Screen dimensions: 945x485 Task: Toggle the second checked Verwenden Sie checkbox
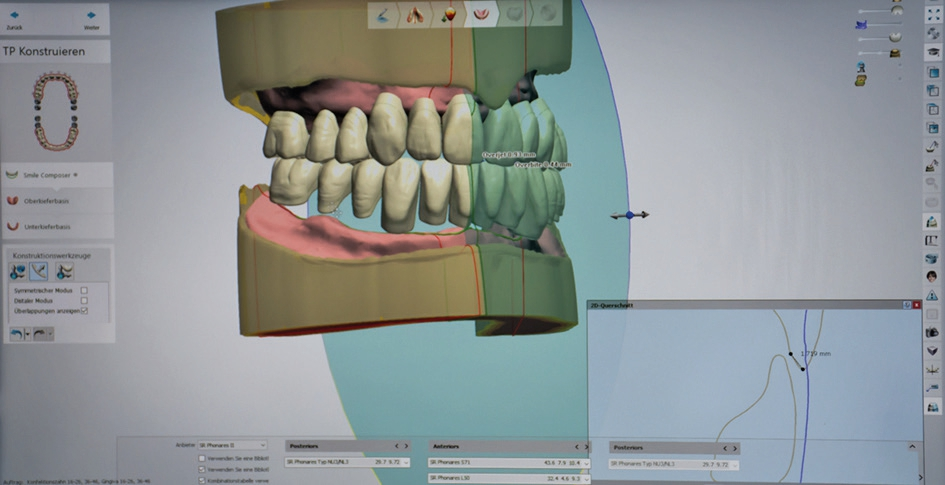pos(202,469)
